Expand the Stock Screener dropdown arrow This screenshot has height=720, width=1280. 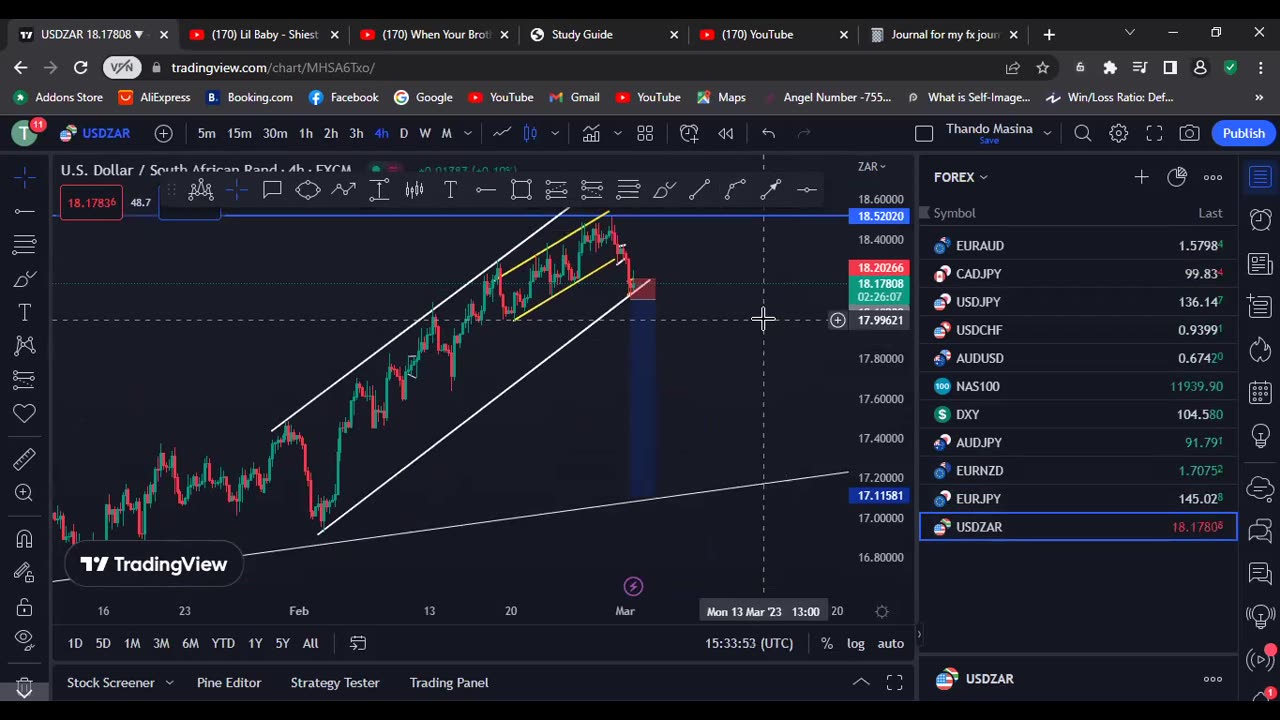169,683
